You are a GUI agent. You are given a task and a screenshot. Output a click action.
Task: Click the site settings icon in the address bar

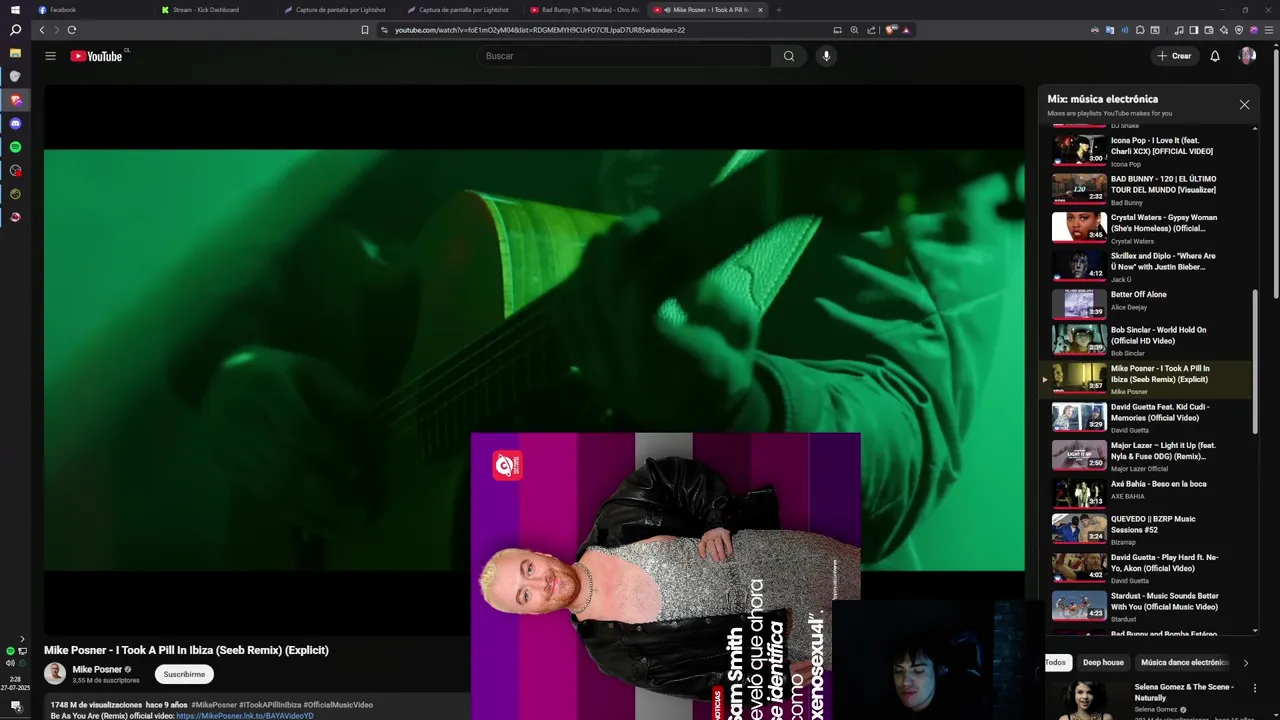click(385, 30)
